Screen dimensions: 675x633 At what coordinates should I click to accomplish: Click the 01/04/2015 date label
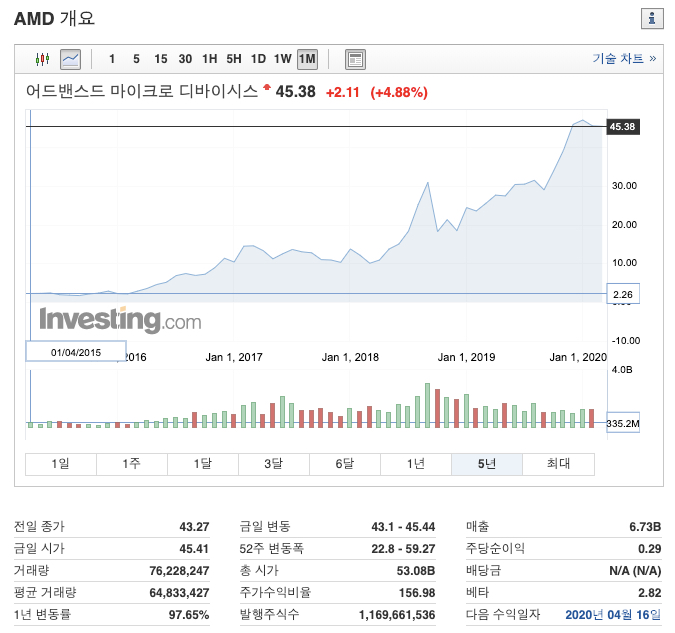tap(76, 352)
